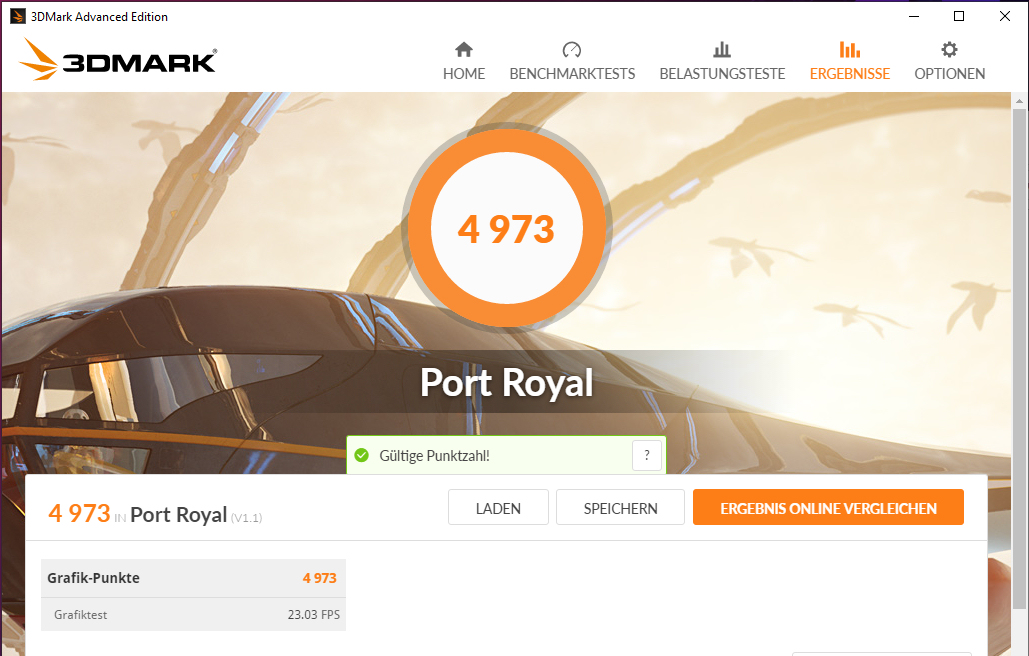Switch to the BELASTUNGSTESTE tab
This screenshot has width=1029, height=656.
tap(722, 73)
